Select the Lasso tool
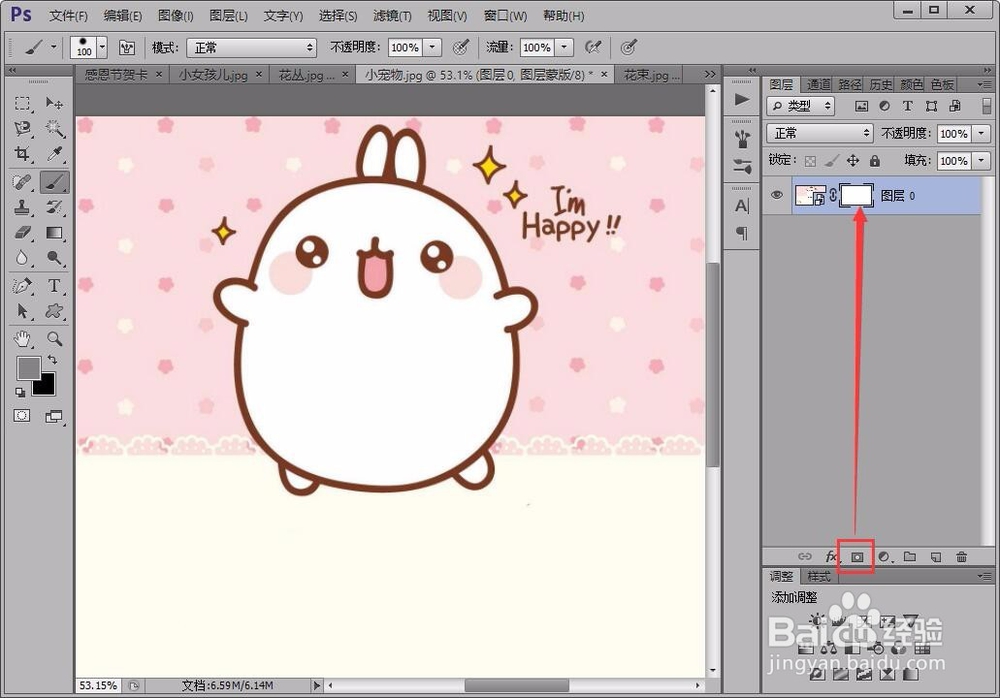Screen dimensions: 1000x698 (x=22, y=129)
